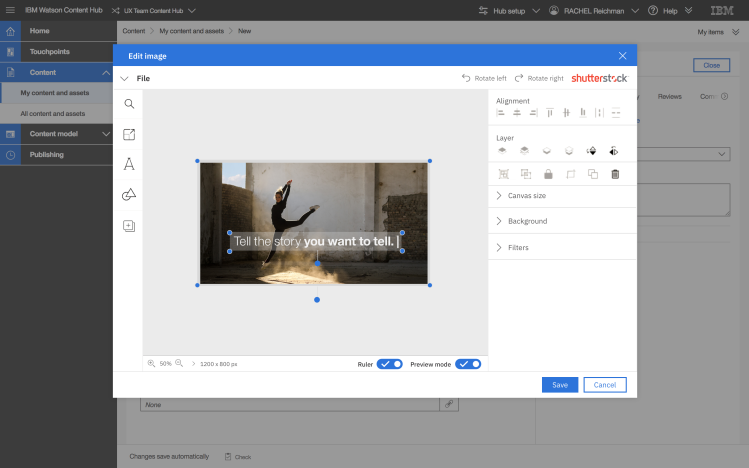
Task: Align selected object to the right
Action: coord(533,113)
